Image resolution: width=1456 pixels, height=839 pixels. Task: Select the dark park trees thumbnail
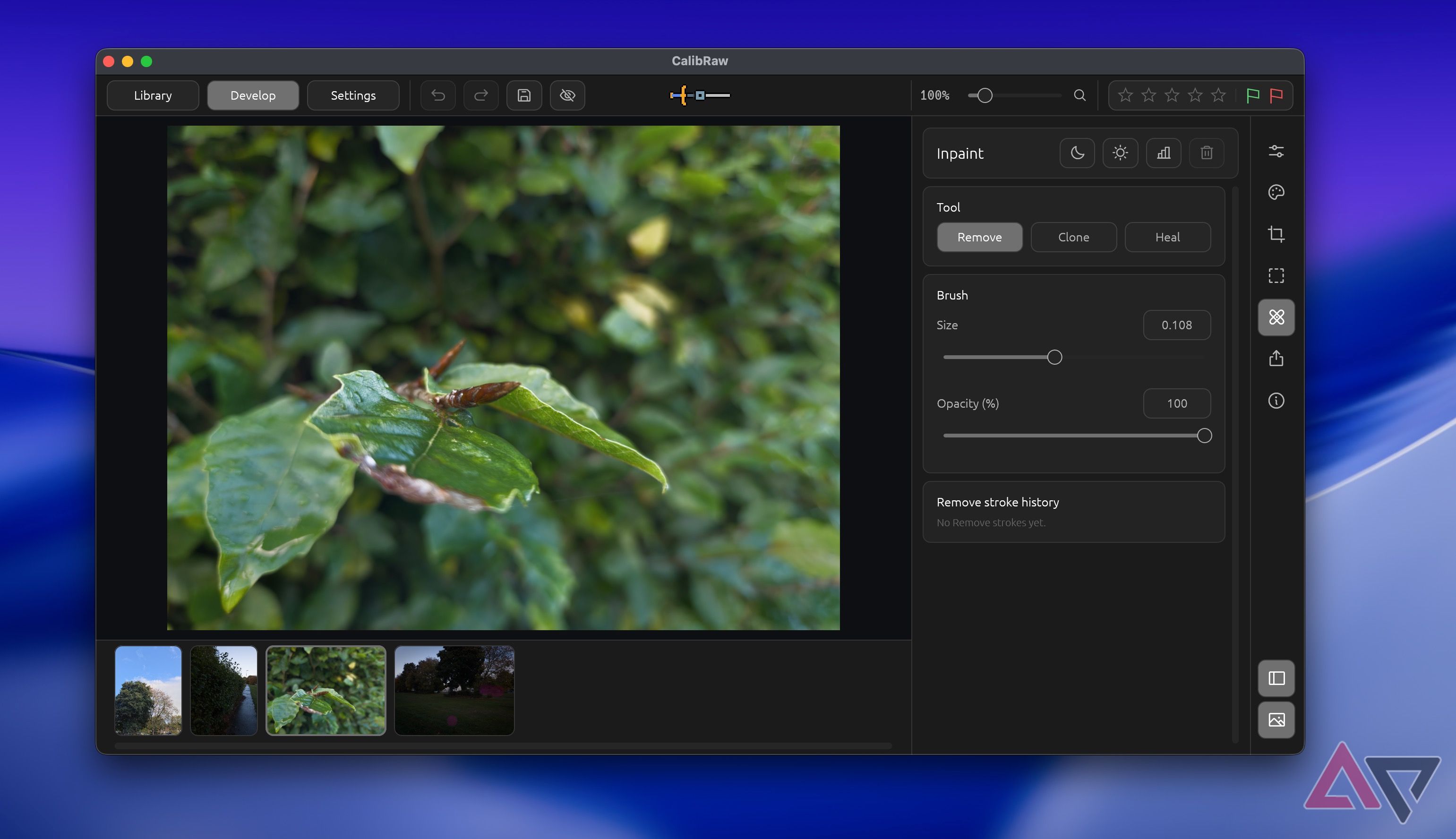coord(454,690)
